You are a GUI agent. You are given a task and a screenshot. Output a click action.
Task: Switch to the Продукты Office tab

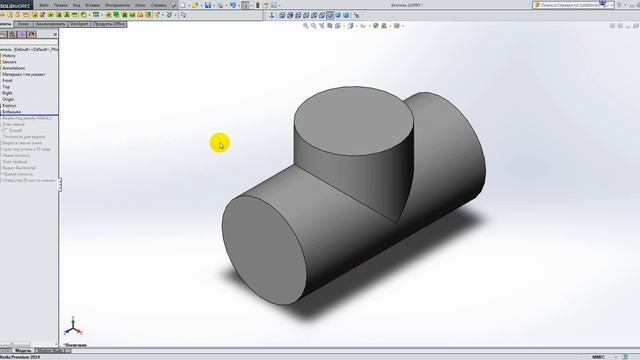[x=109, y=24]
